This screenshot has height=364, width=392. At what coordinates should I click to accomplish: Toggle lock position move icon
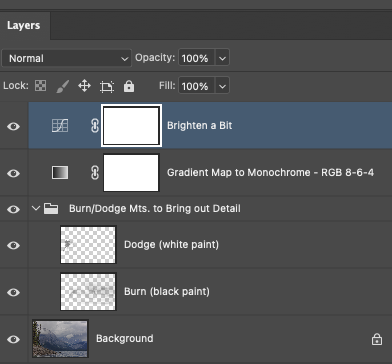click(x=84, y=86)
